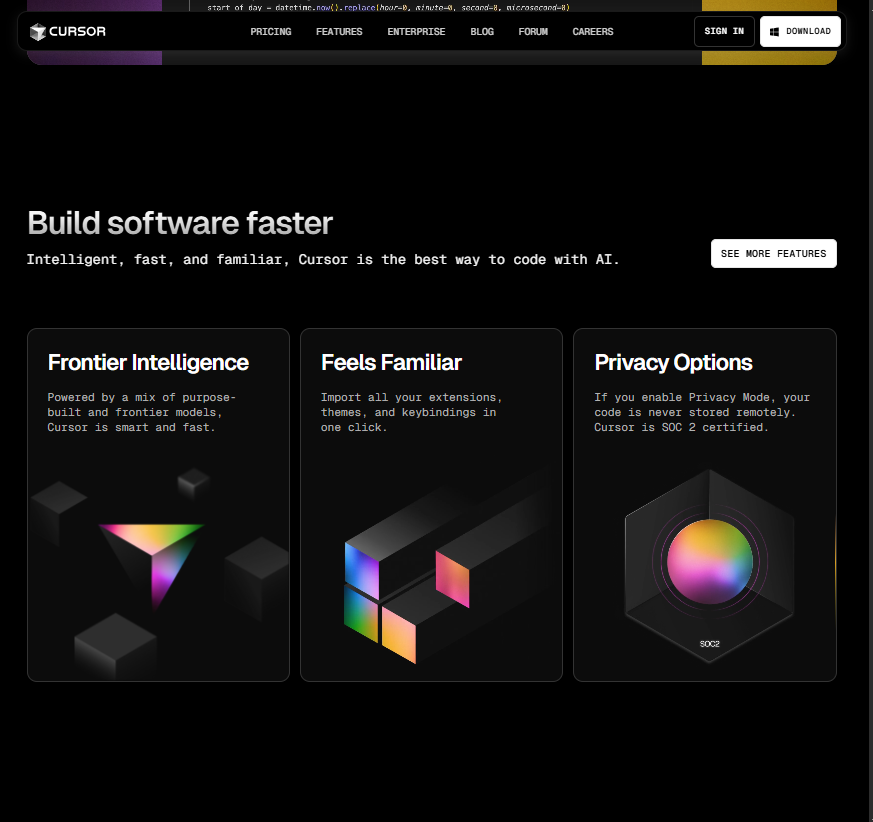The image size is (873, 822).
Task: Open the Forum nav link
Action: pyautogui.click(x=533, y=32)
